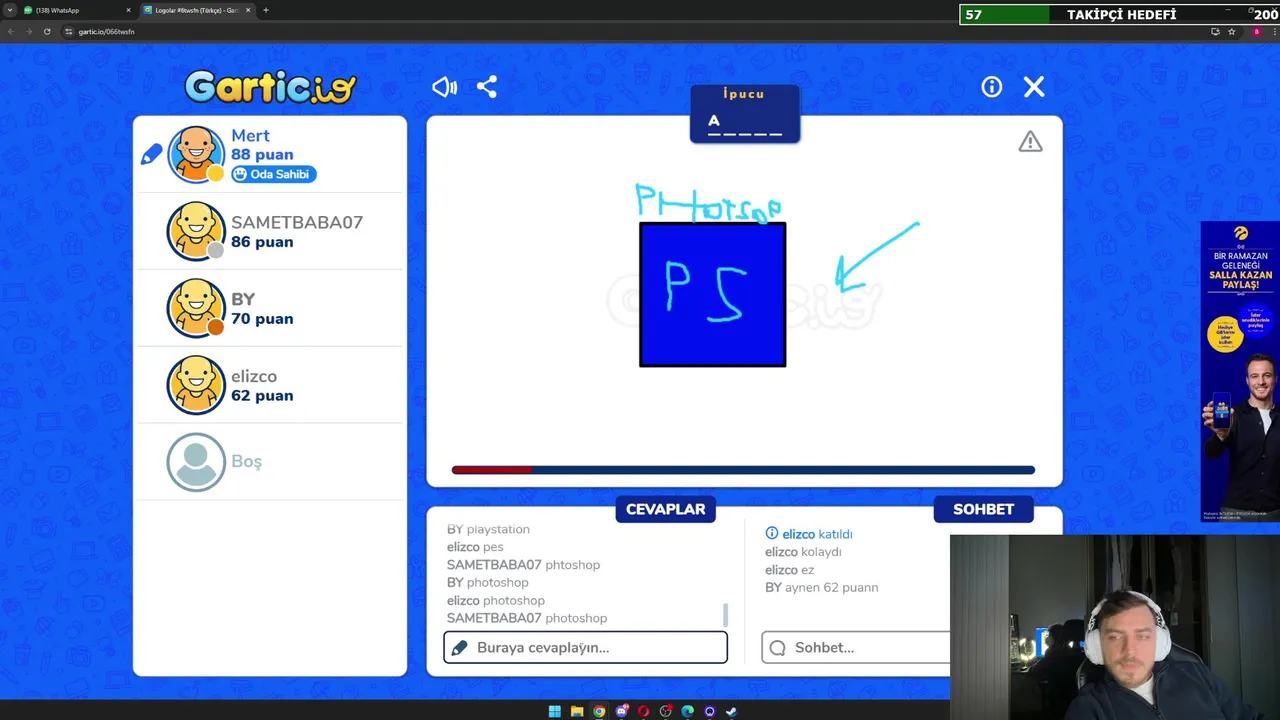
Task: Click the Takipçi Hedefi follower goal bar
Action: pyautogui.click(x=1120, y=14)
